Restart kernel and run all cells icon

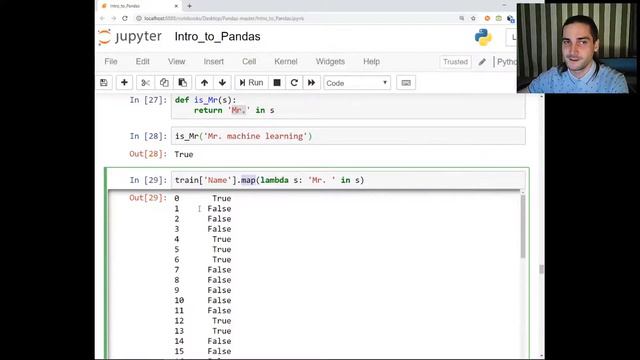point(311,83)
